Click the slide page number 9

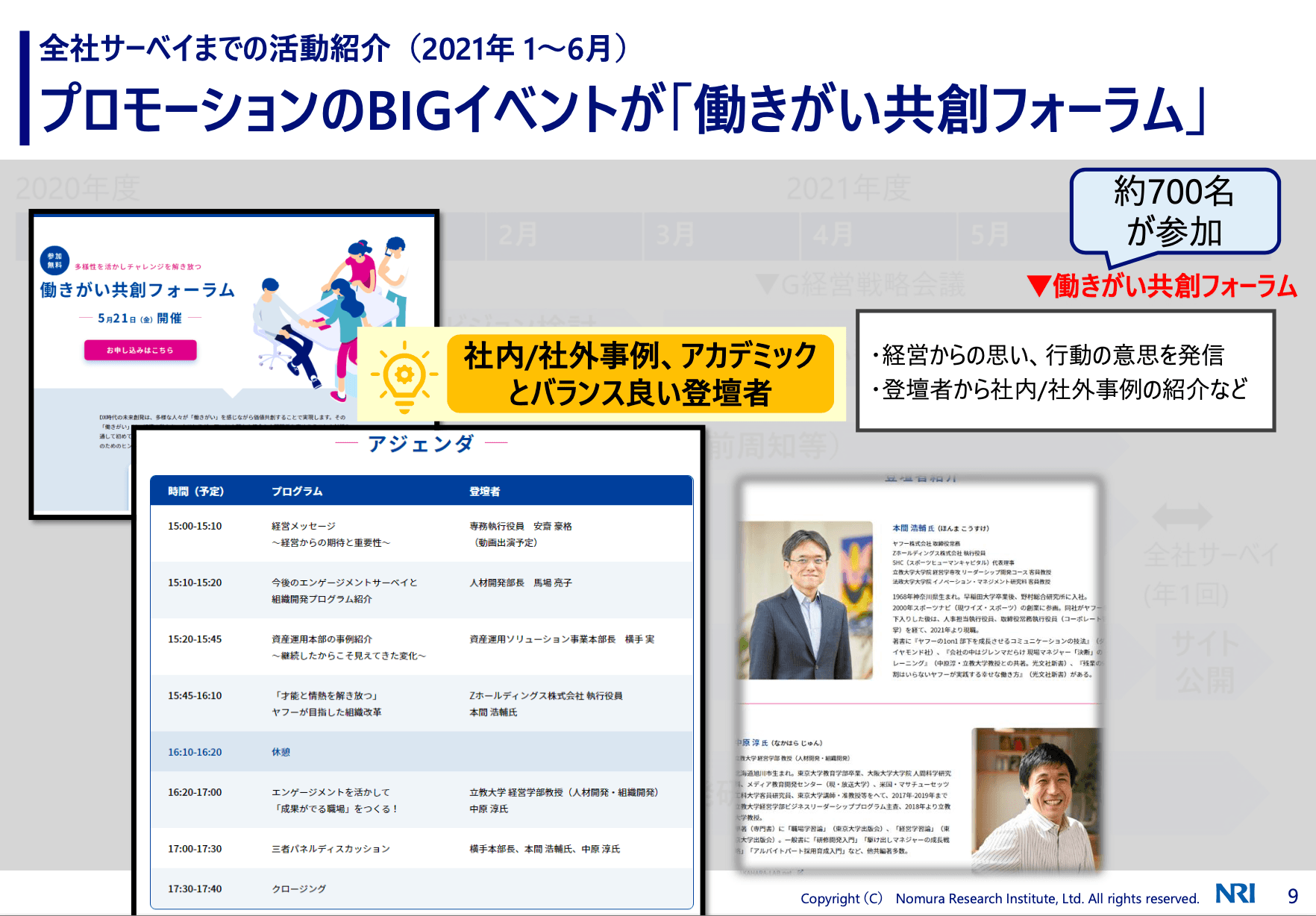(x=1293, y=896)
